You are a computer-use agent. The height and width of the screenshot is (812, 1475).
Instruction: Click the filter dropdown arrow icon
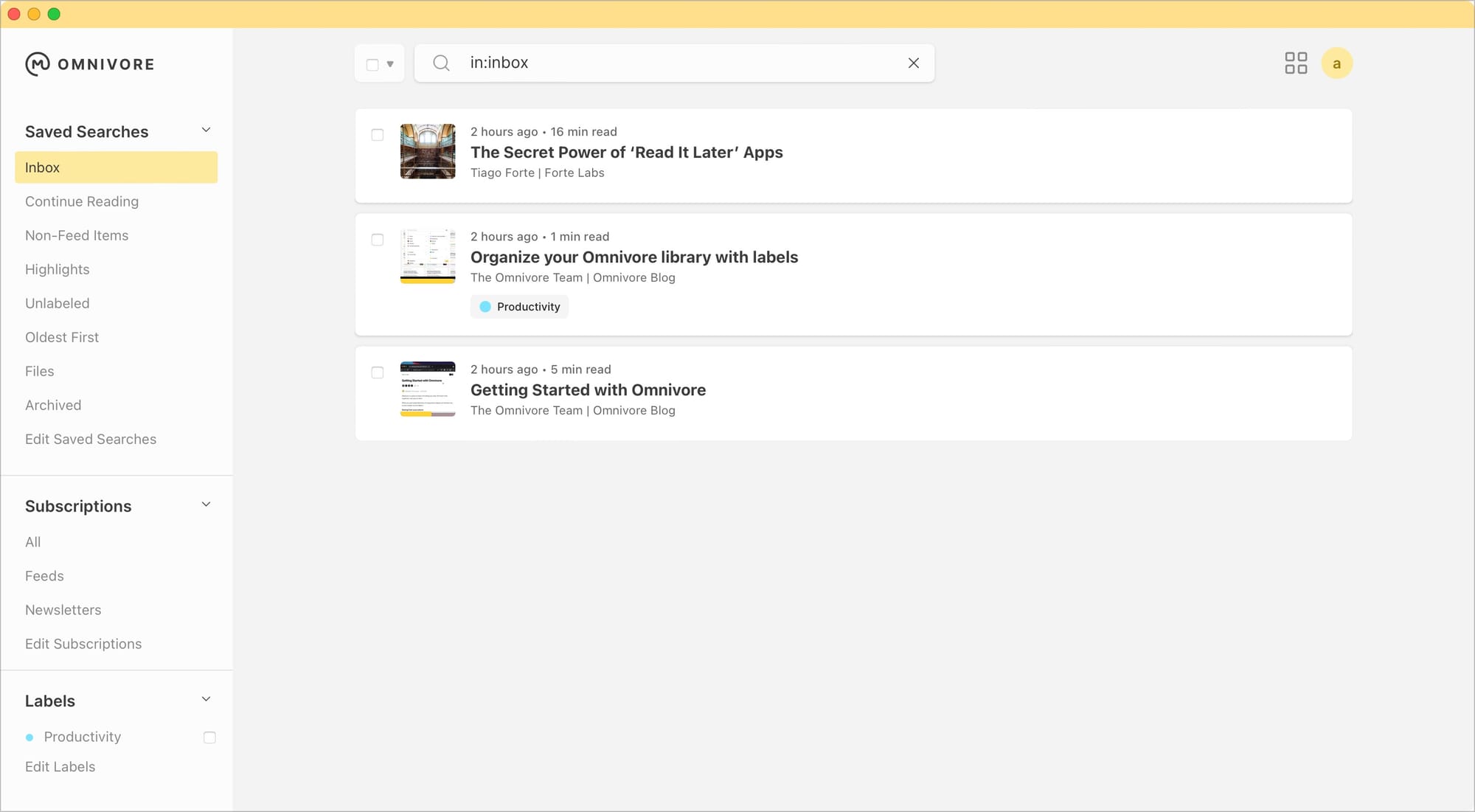pyautogui.click(x=390, y=64)
